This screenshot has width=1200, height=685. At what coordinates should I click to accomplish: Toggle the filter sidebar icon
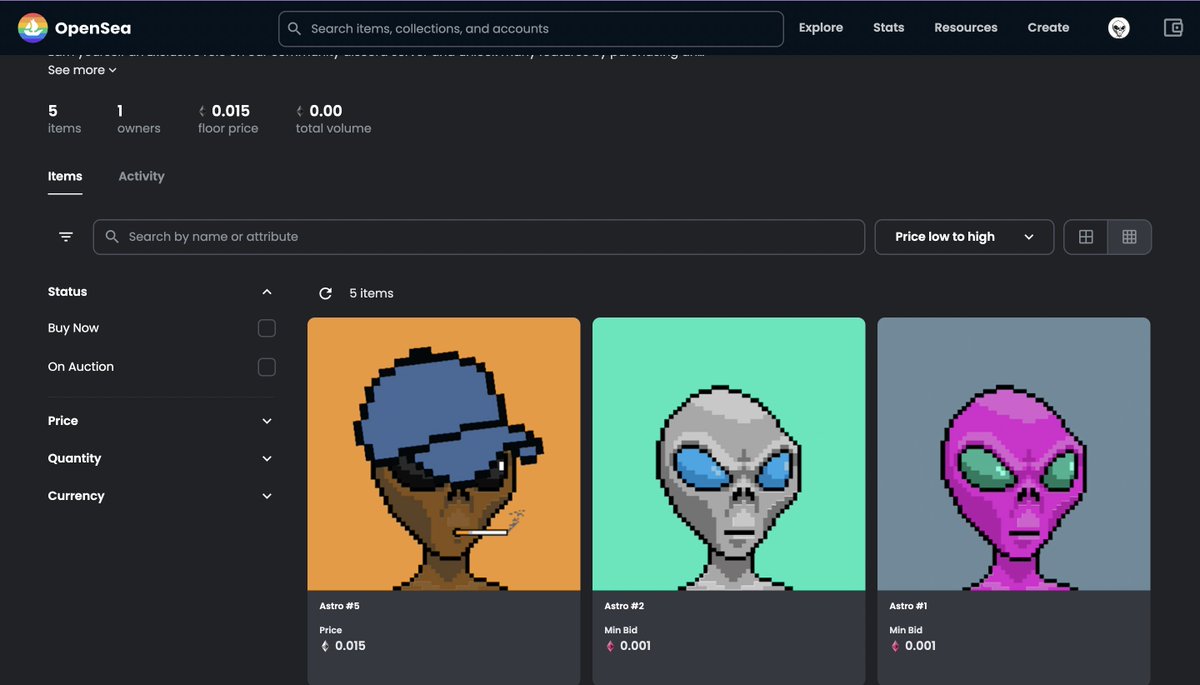pyautogui.click(x=66, y=237)
